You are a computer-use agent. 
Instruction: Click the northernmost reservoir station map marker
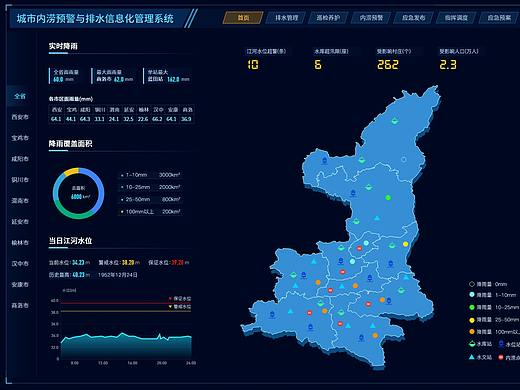click(x=395, y=121)
